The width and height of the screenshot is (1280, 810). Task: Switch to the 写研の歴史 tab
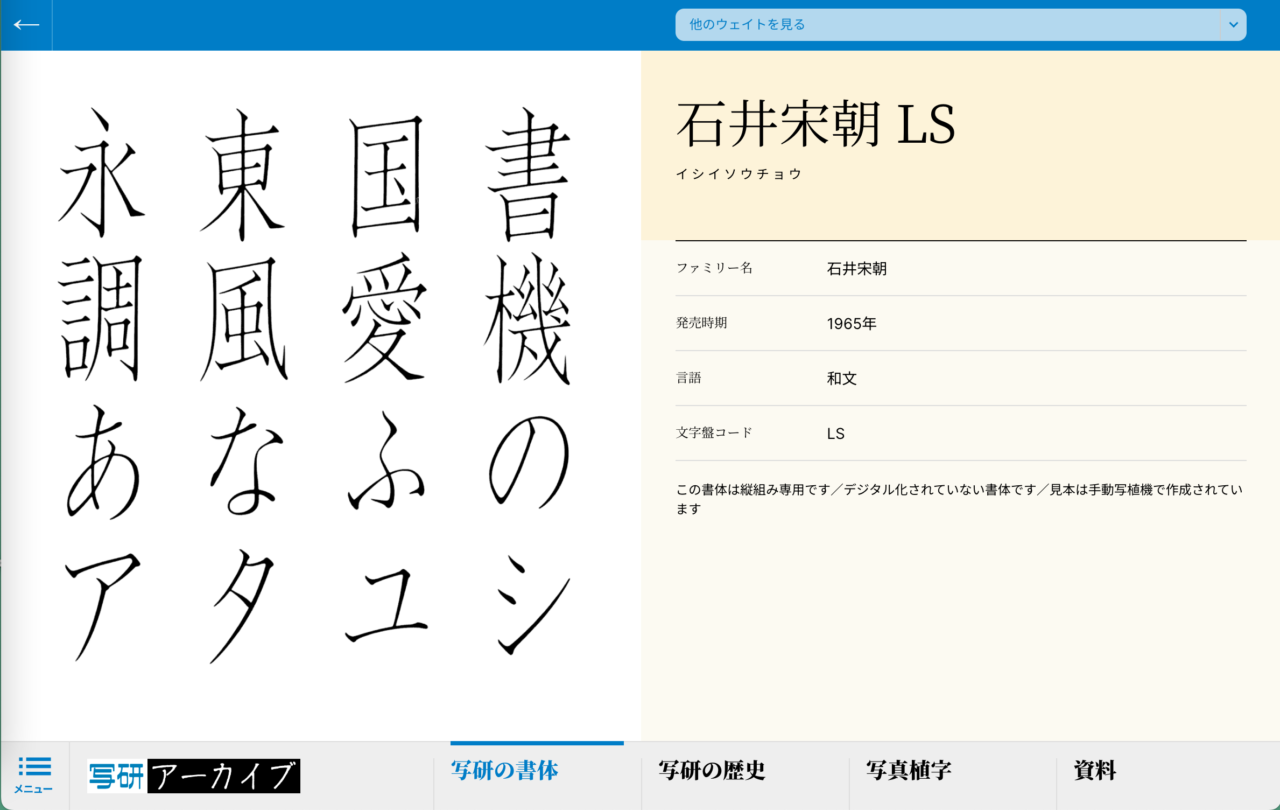712,770
